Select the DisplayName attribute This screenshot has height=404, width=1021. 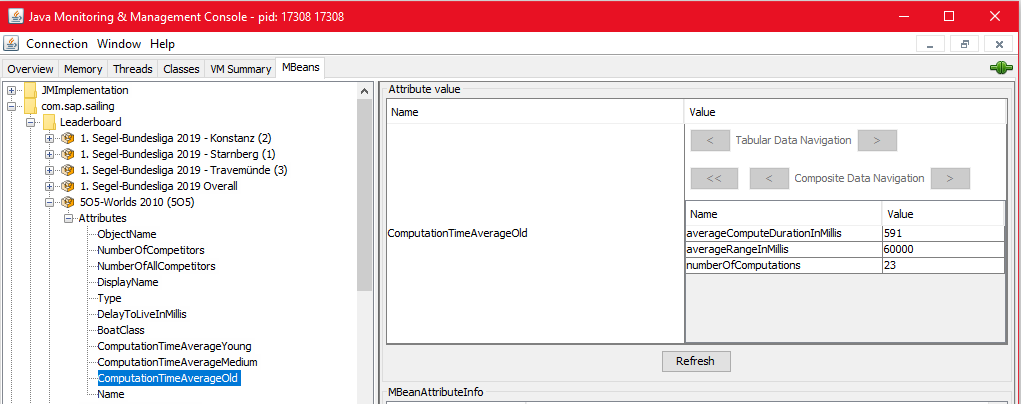pos(128,282)
